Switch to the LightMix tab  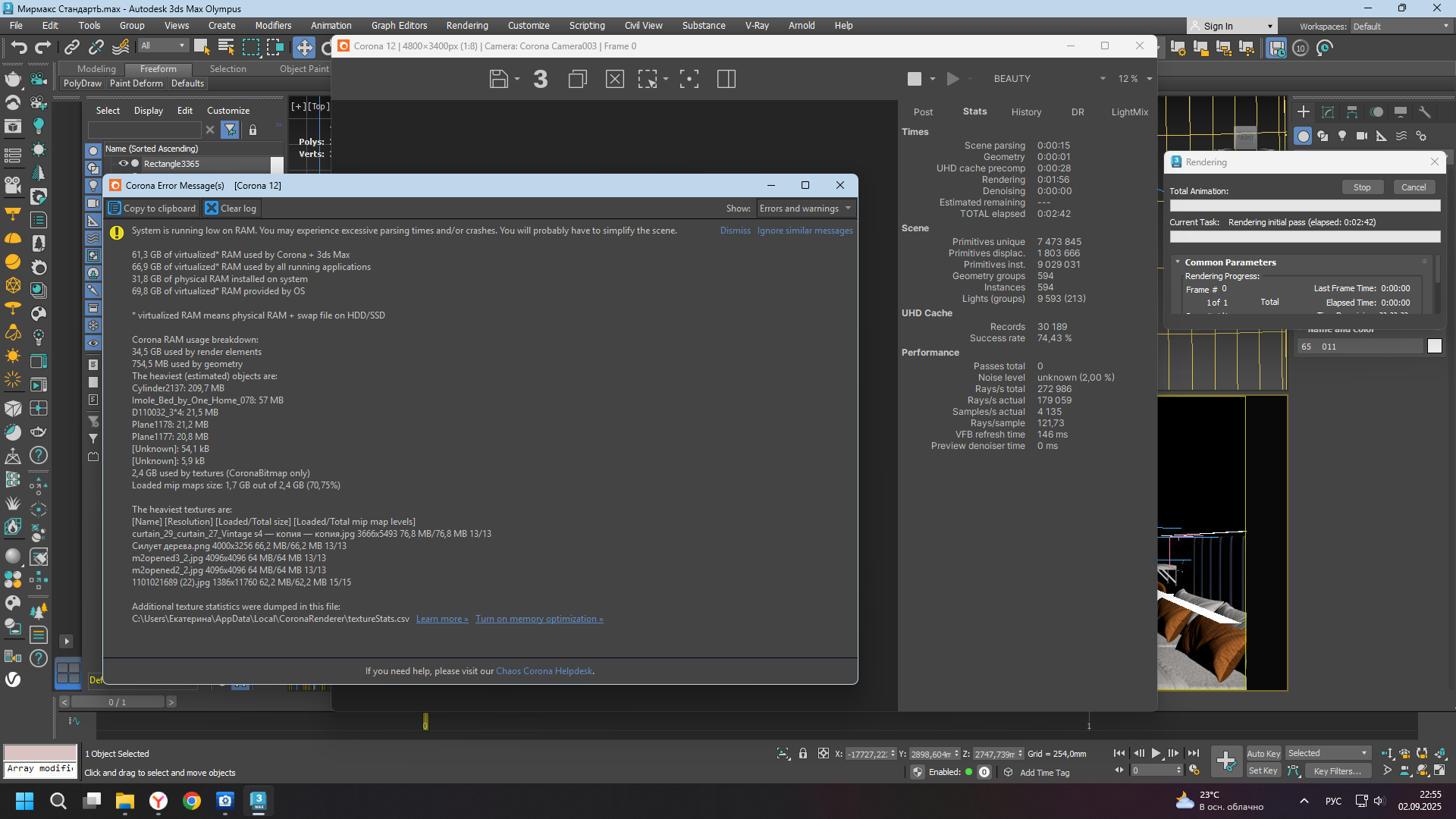coord(1129,112)
